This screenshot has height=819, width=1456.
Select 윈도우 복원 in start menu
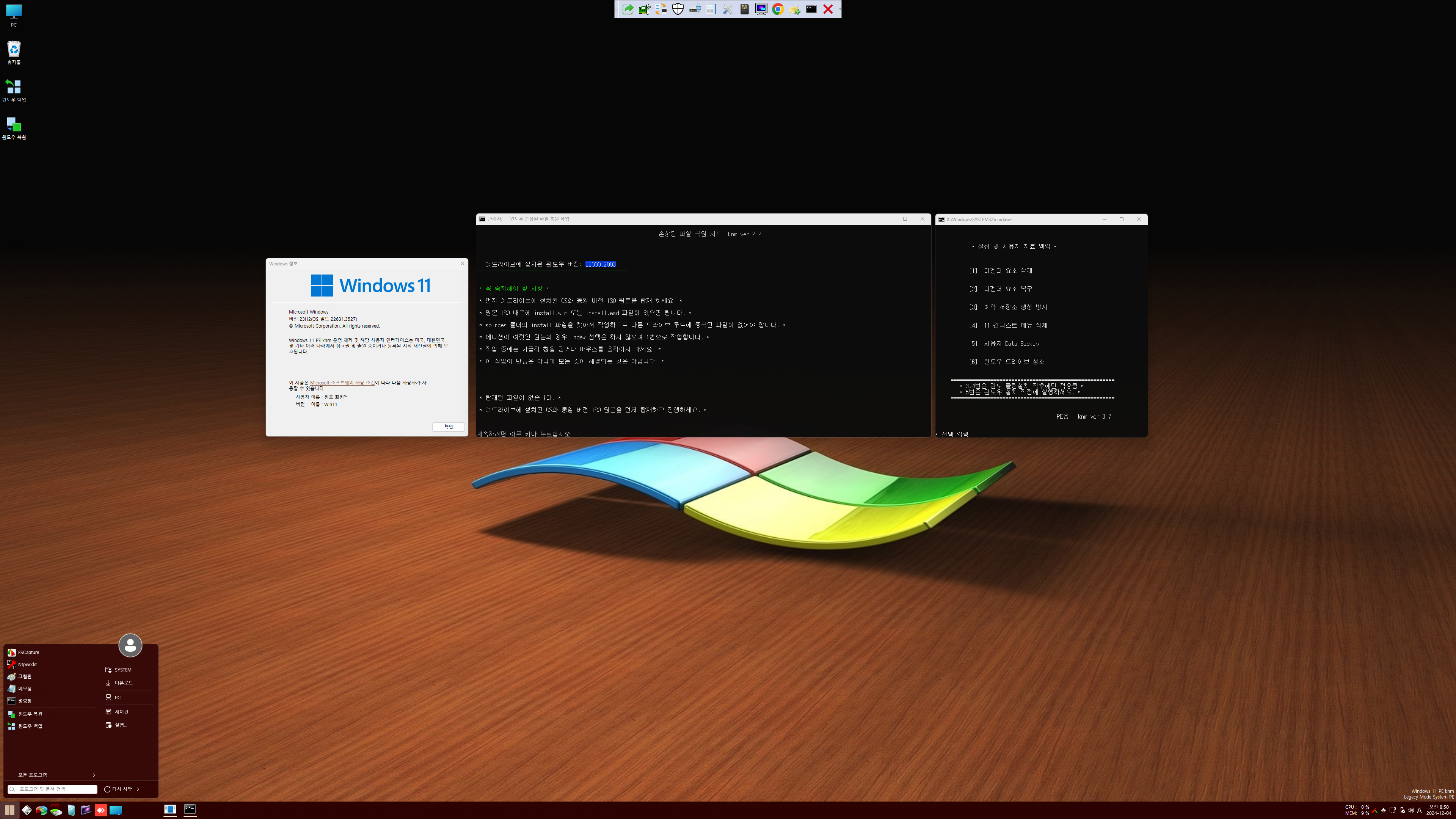tap(52, 714)
